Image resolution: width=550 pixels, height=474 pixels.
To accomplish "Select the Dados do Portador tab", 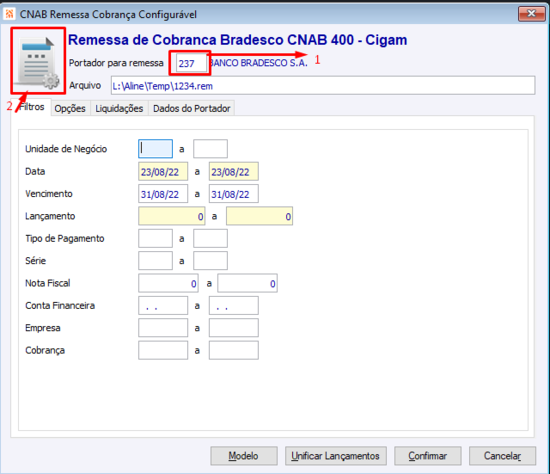I will click(192, 108).
